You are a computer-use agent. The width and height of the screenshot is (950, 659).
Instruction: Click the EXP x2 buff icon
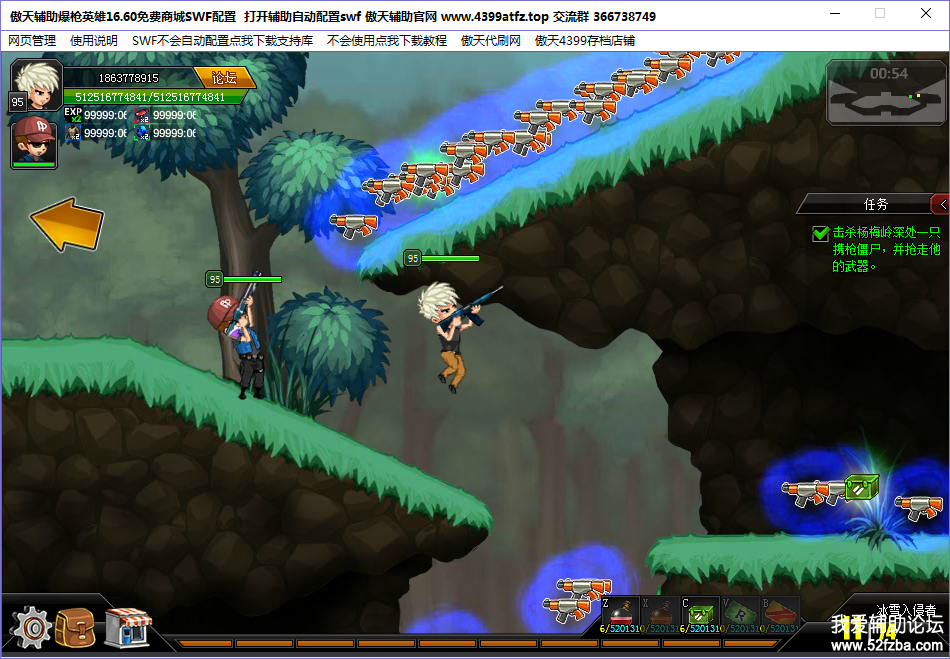[x=73, y=114]
